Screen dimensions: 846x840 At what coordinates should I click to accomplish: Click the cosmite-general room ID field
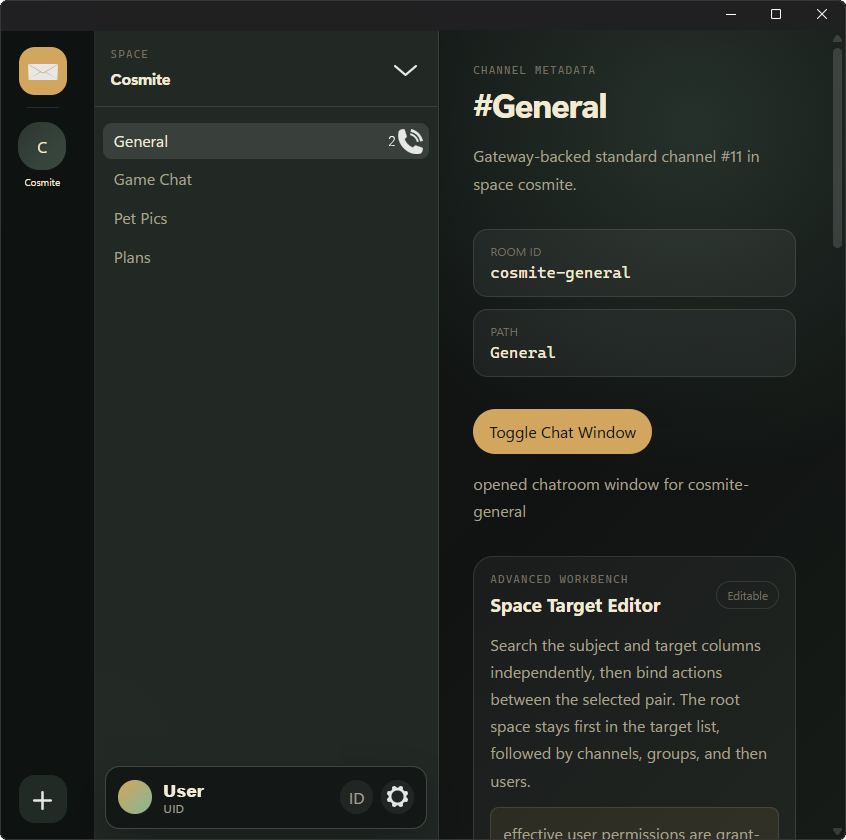(x=634, y=263)
